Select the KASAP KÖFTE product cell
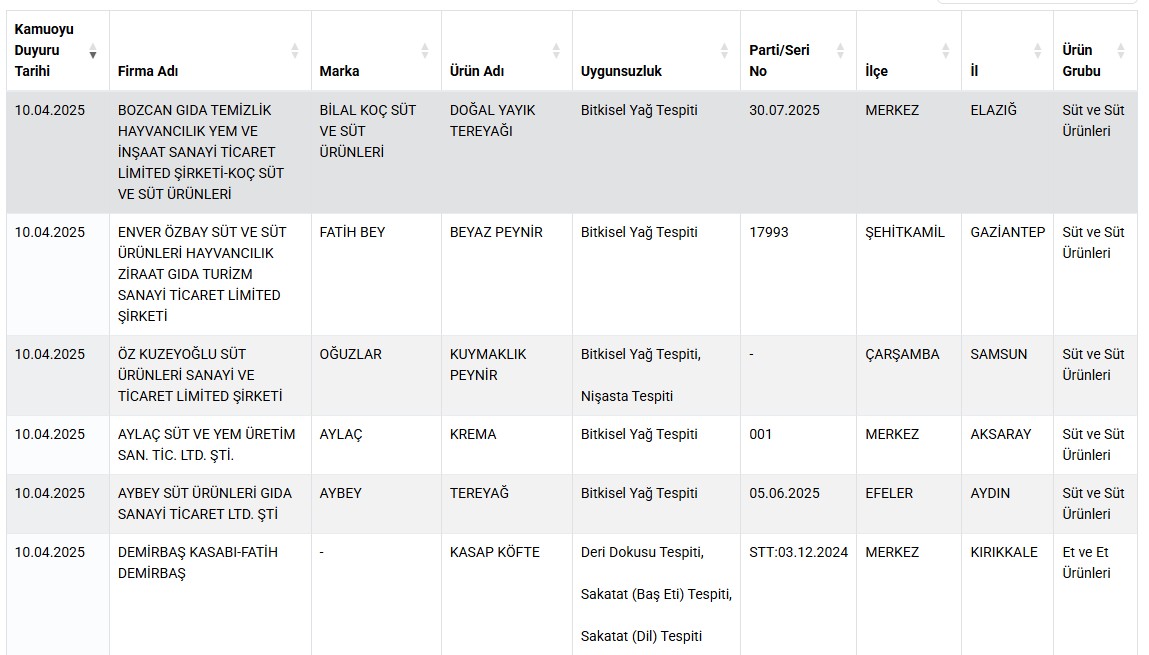 pyautogui.click(x=507, y=594)
